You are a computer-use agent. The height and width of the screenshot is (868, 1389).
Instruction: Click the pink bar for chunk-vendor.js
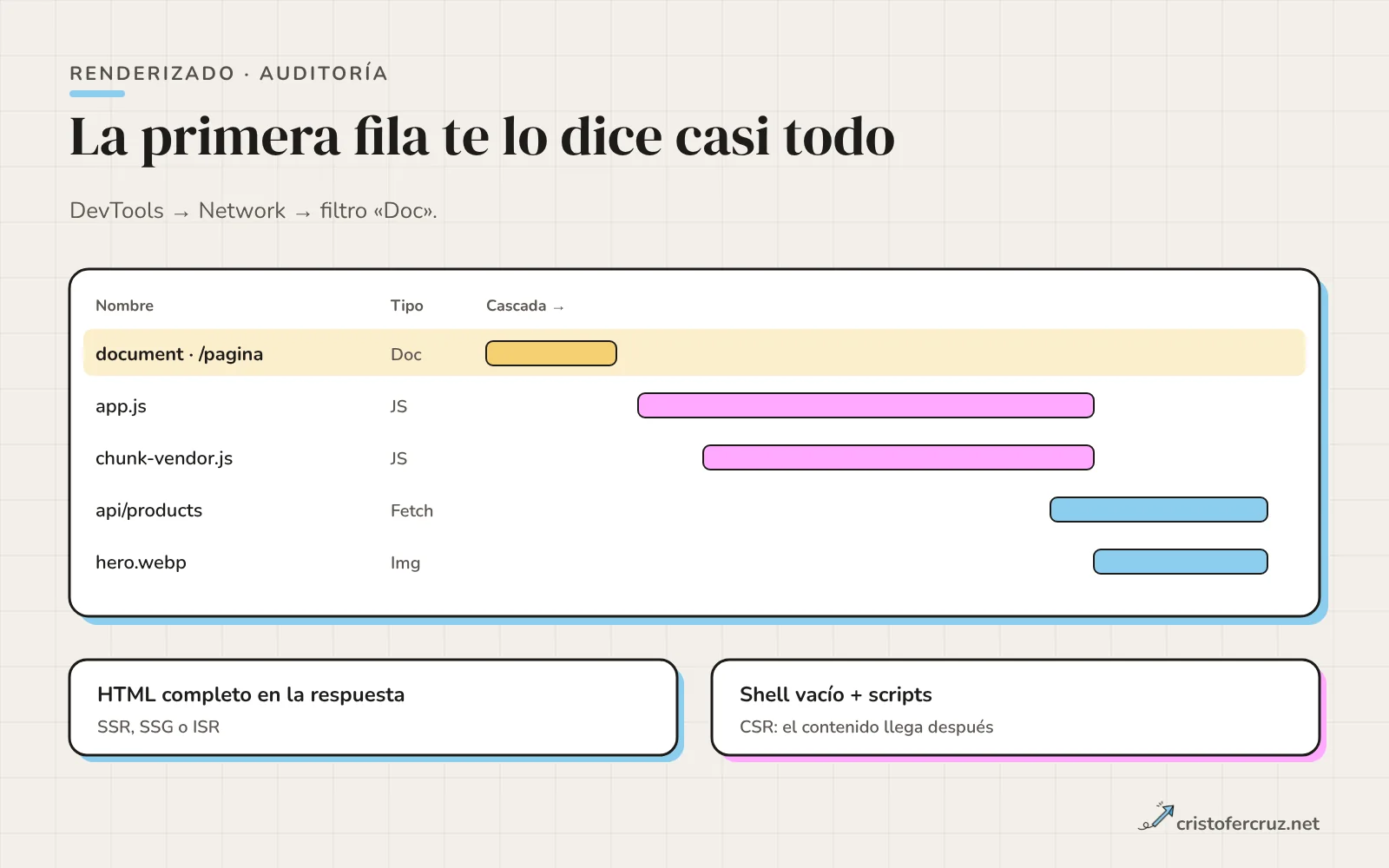click(899, 457)
